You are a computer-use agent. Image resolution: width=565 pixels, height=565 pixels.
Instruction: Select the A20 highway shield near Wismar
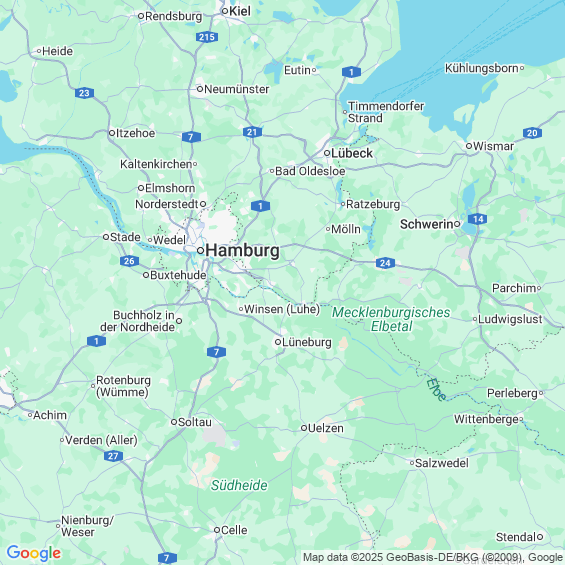532,133
